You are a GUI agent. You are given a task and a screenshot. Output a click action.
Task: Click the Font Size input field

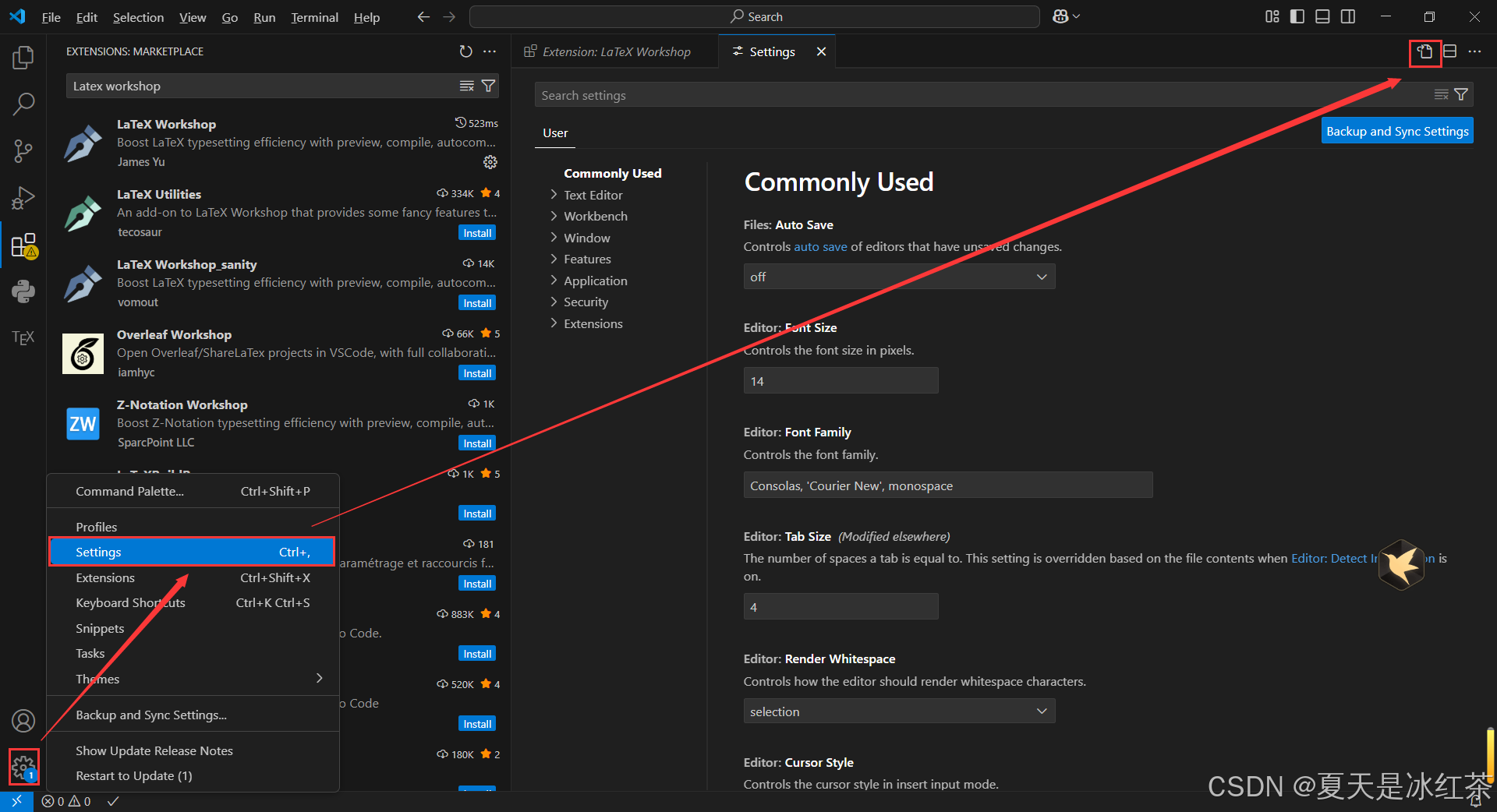coord(841,381)
